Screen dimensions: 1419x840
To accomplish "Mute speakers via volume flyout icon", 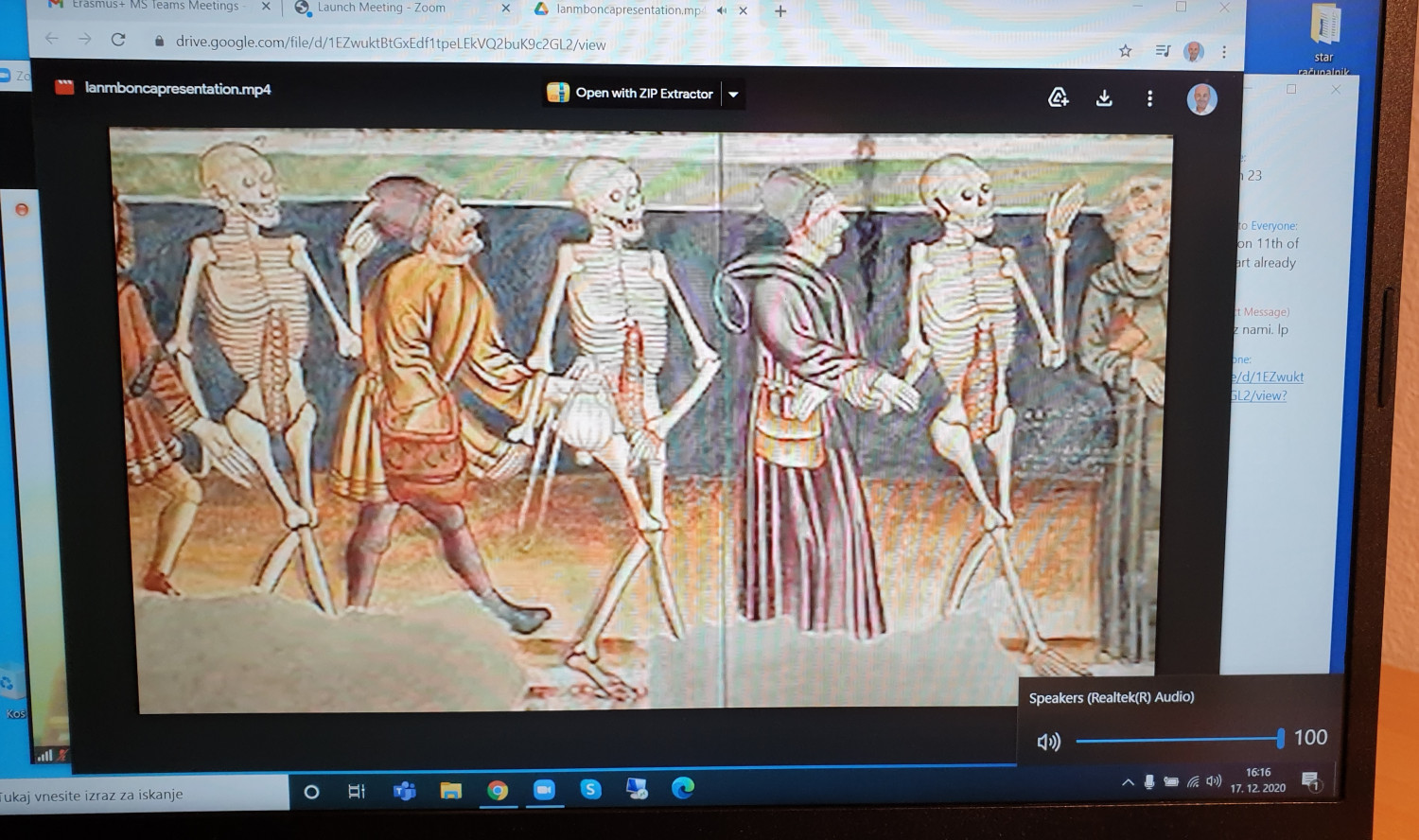I will [x=1048, y=742].
